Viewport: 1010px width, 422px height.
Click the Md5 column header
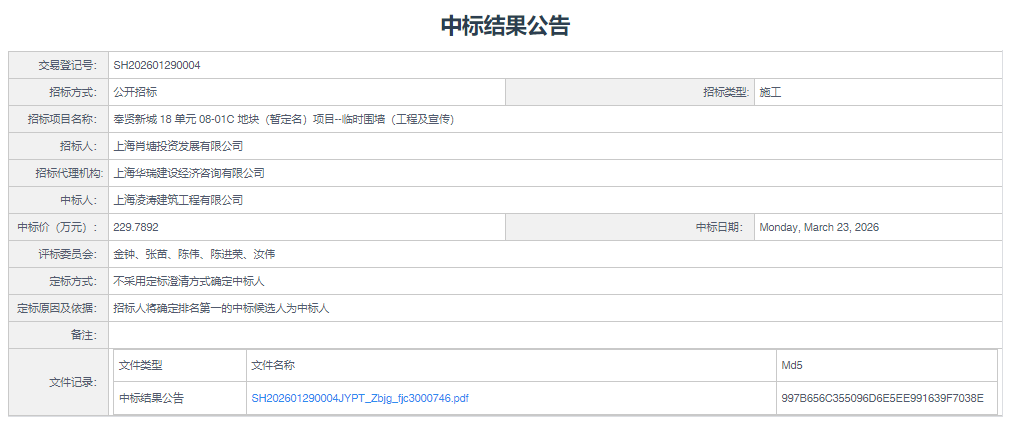(792, 365)
